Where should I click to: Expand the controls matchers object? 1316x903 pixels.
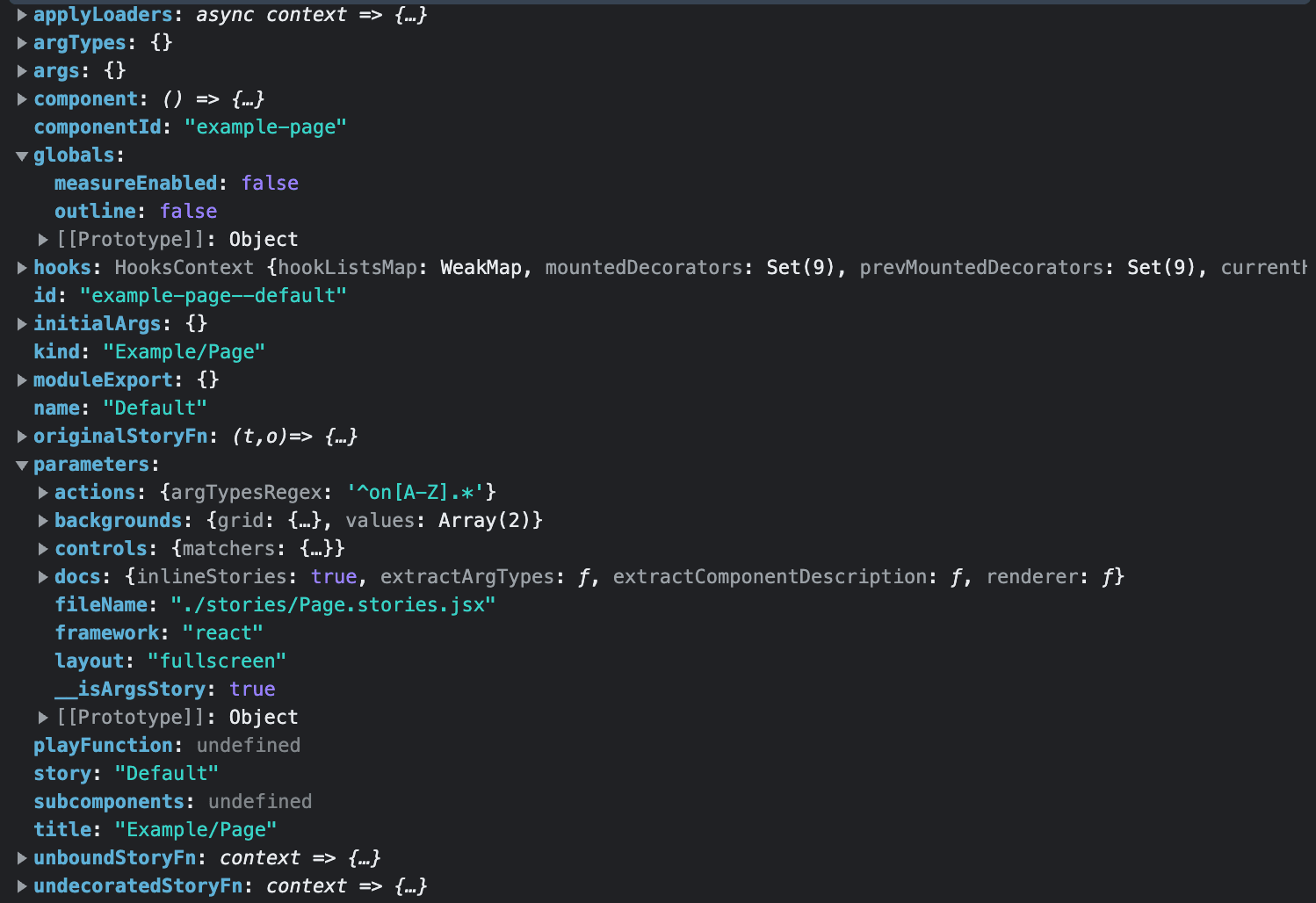click(42, 548)
